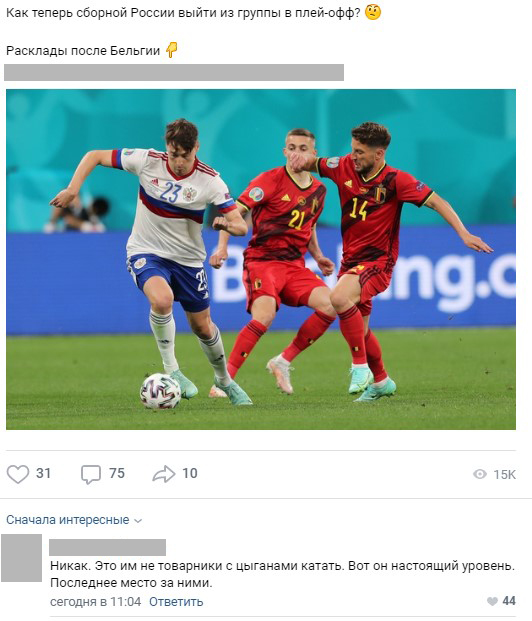532x621 pixels.
Task: Click the share count 10
Action: tap(190, 473)
